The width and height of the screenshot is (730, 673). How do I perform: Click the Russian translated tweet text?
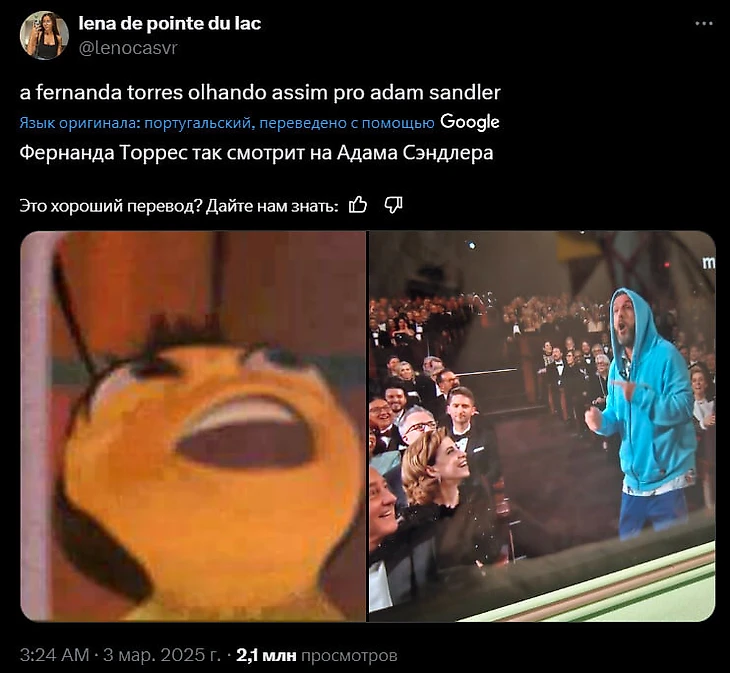257,152
